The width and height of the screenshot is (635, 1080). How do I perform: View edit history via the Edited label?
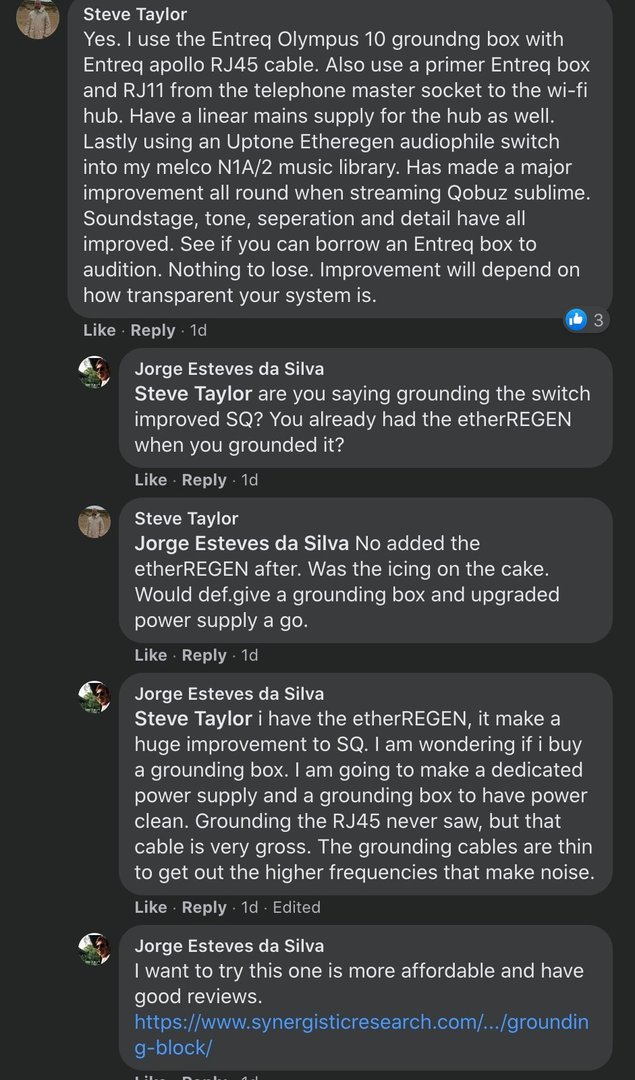click(x=296, y=907)
